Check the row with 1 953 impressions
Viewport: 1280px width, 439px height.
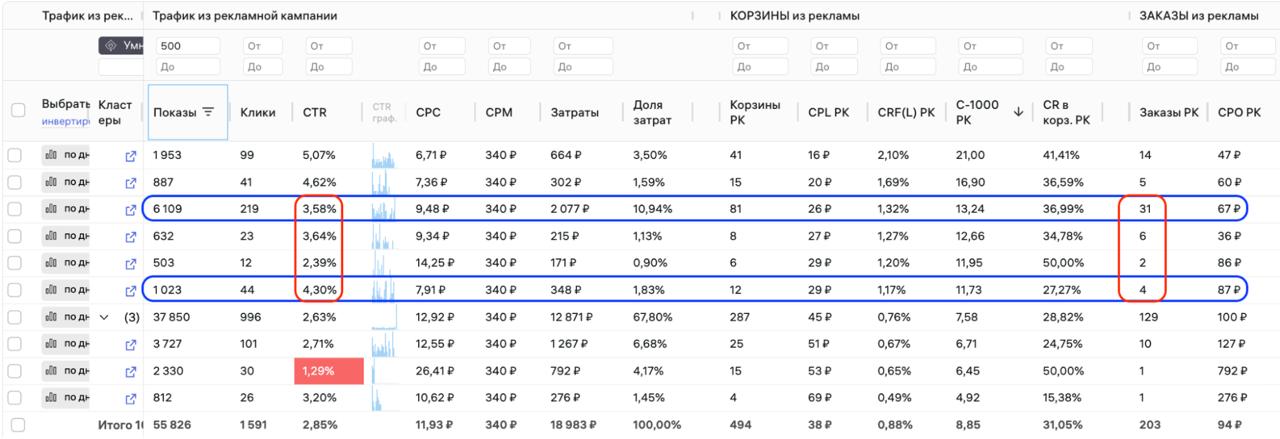(x=15, y=156)
